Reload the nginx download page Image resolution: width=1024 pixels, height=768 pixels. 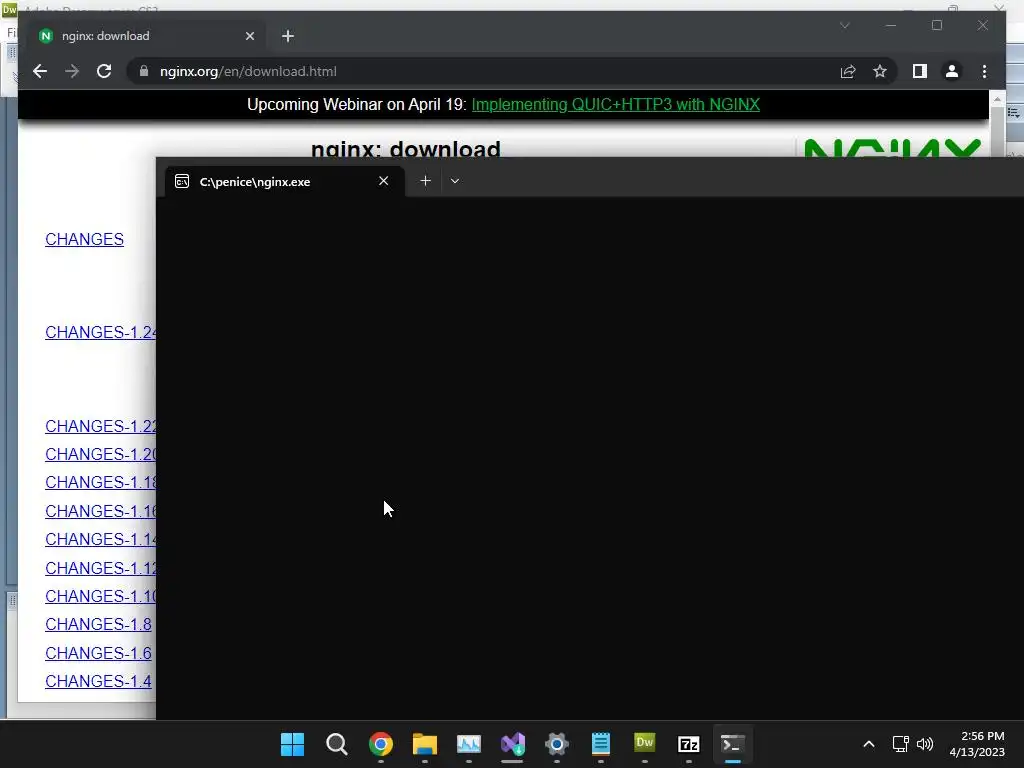click(x=104, y=71)
